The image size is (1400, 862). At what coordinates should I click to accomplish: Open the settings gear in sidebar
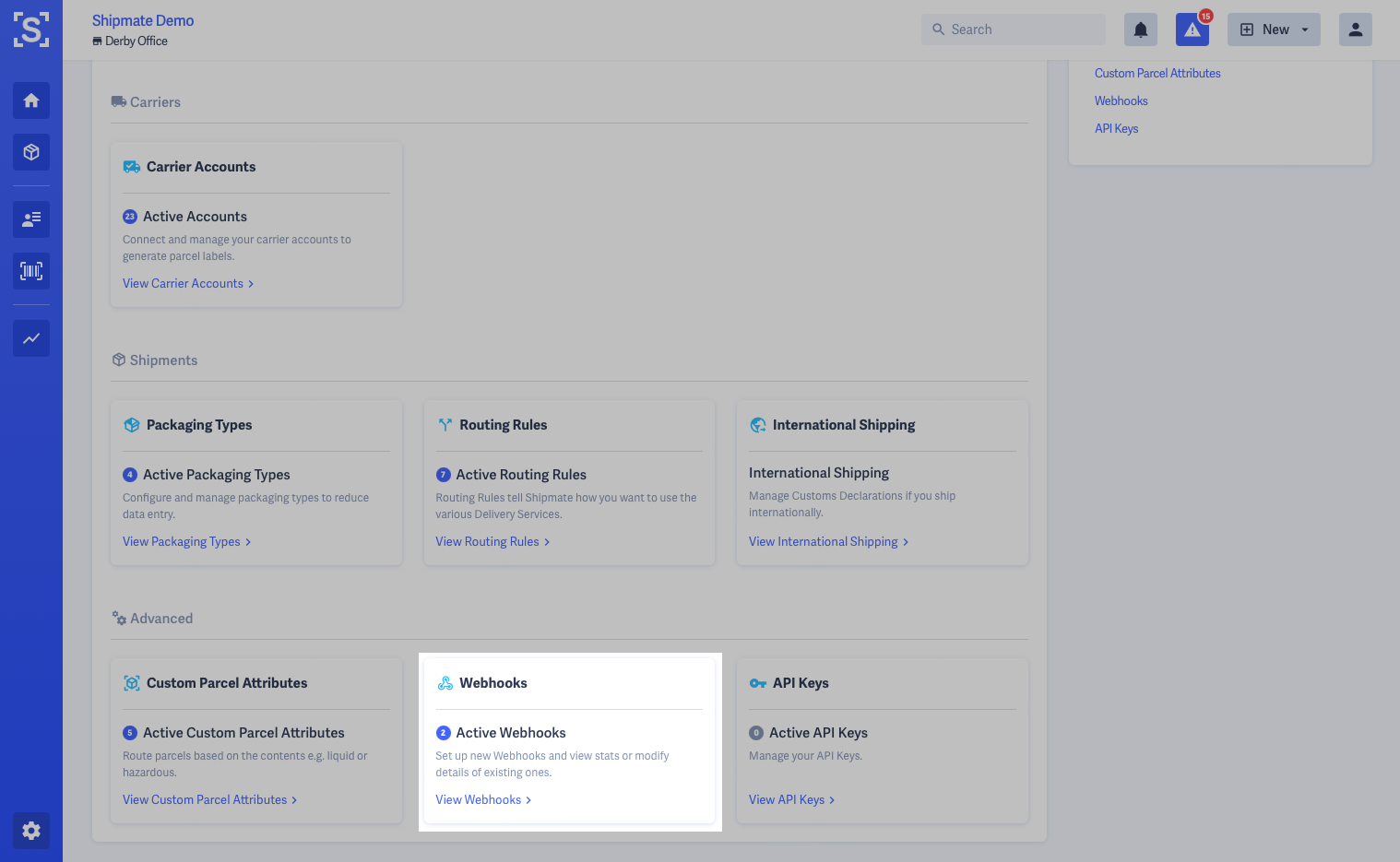pyautogui.click(x=31, y=831)
